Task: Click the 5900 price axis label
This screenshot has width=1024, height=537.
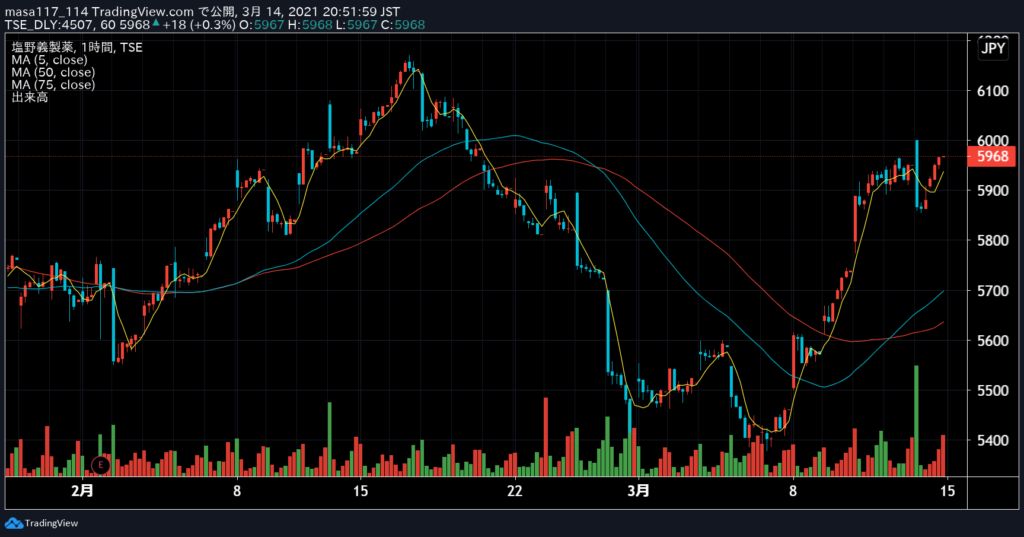Action: 993,191
